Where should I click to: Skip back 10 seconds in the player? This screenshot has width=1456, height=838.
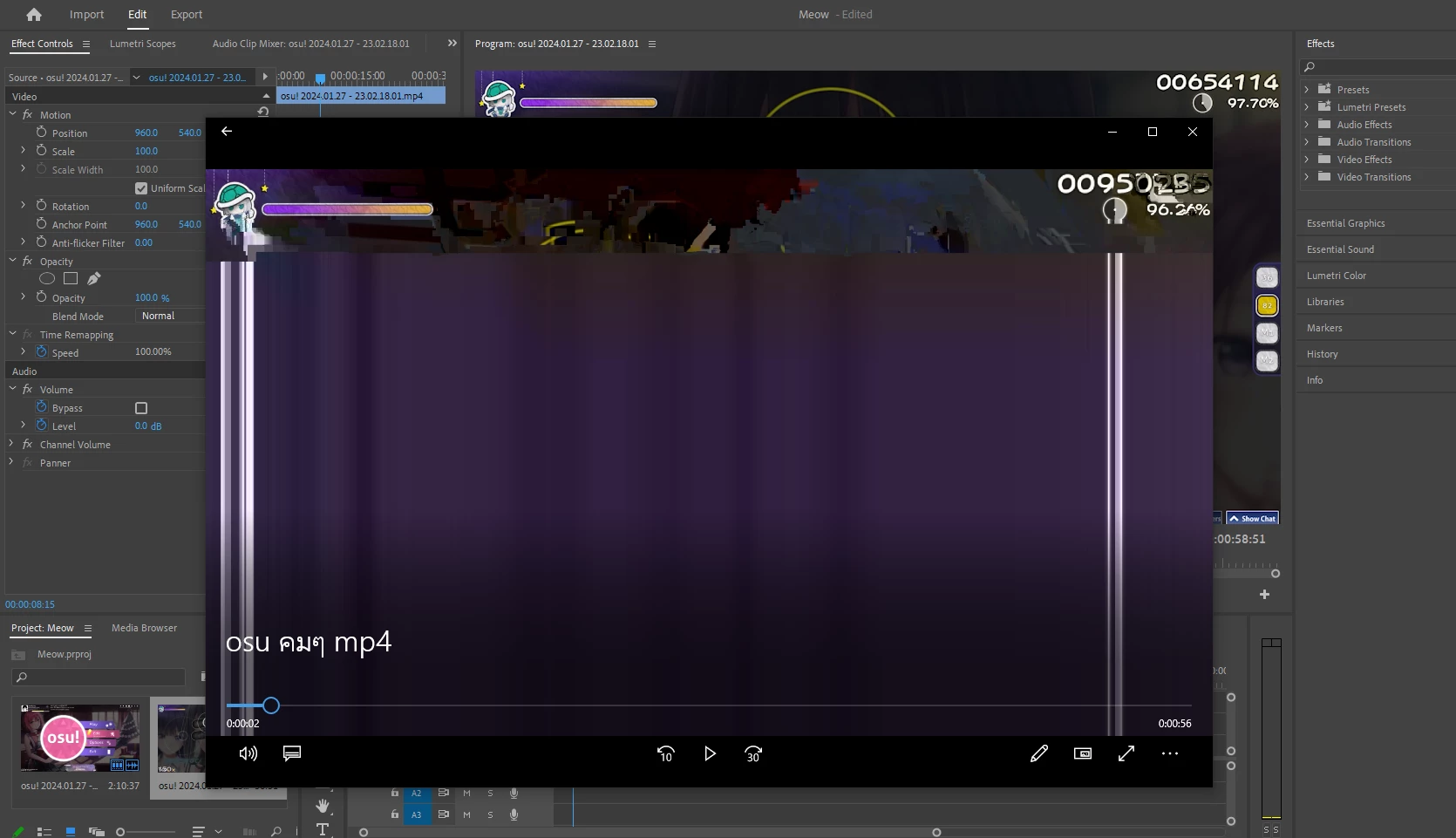coord(666,753)
